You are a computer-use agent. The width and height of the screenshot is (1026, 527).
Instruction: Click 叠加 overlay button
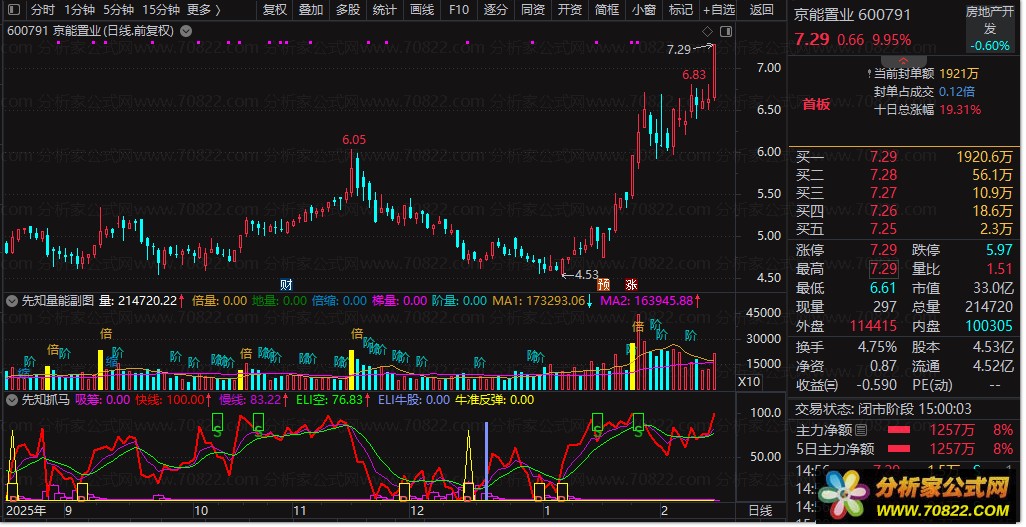point(311,10)
